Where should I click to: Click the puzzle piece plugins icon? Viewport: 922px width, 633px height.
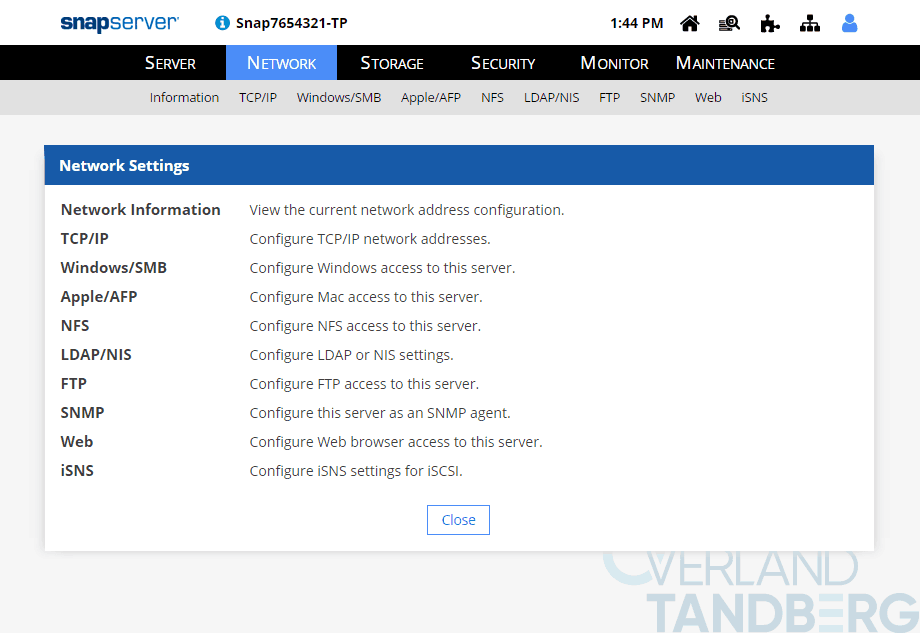tap(770, 23)
